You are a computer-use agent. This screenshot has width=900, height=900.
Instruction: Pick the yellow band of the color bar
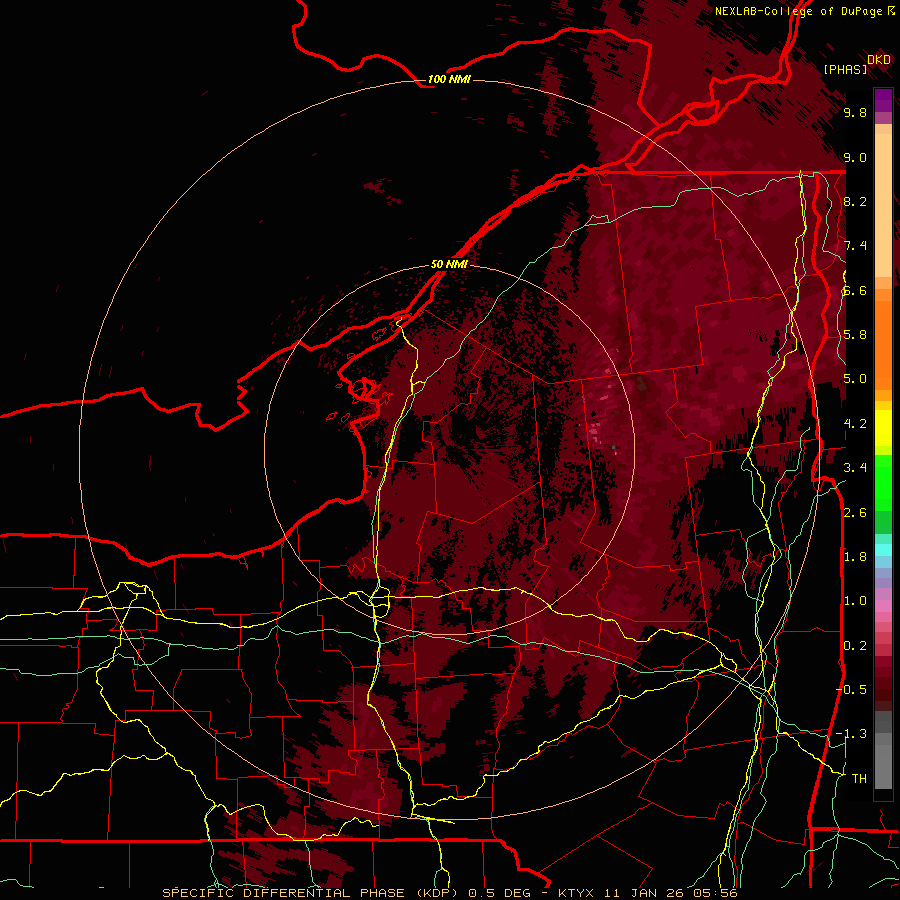(883, 428)
